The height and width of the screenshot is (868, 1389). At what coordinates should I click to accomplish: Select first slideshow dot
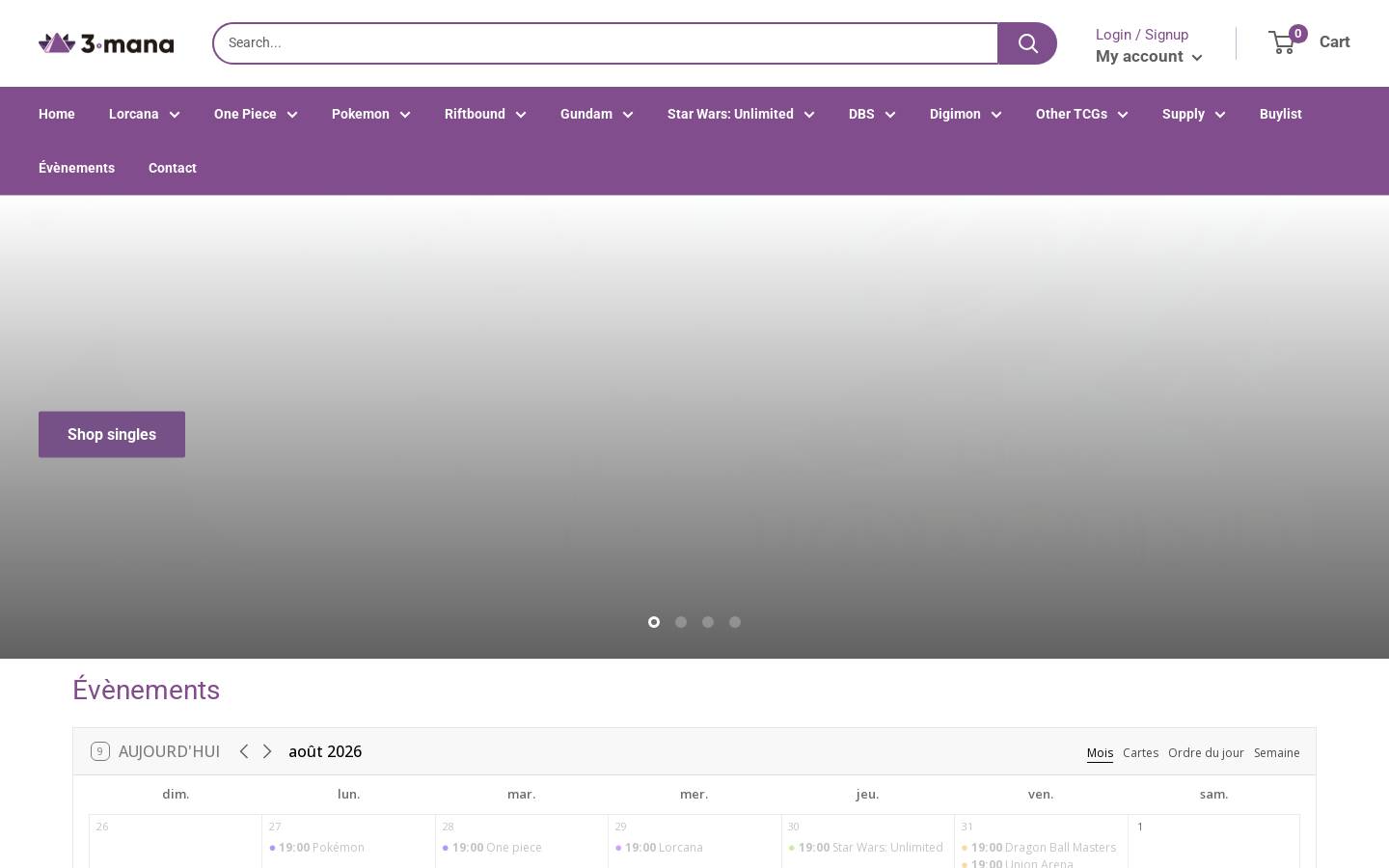654,622
